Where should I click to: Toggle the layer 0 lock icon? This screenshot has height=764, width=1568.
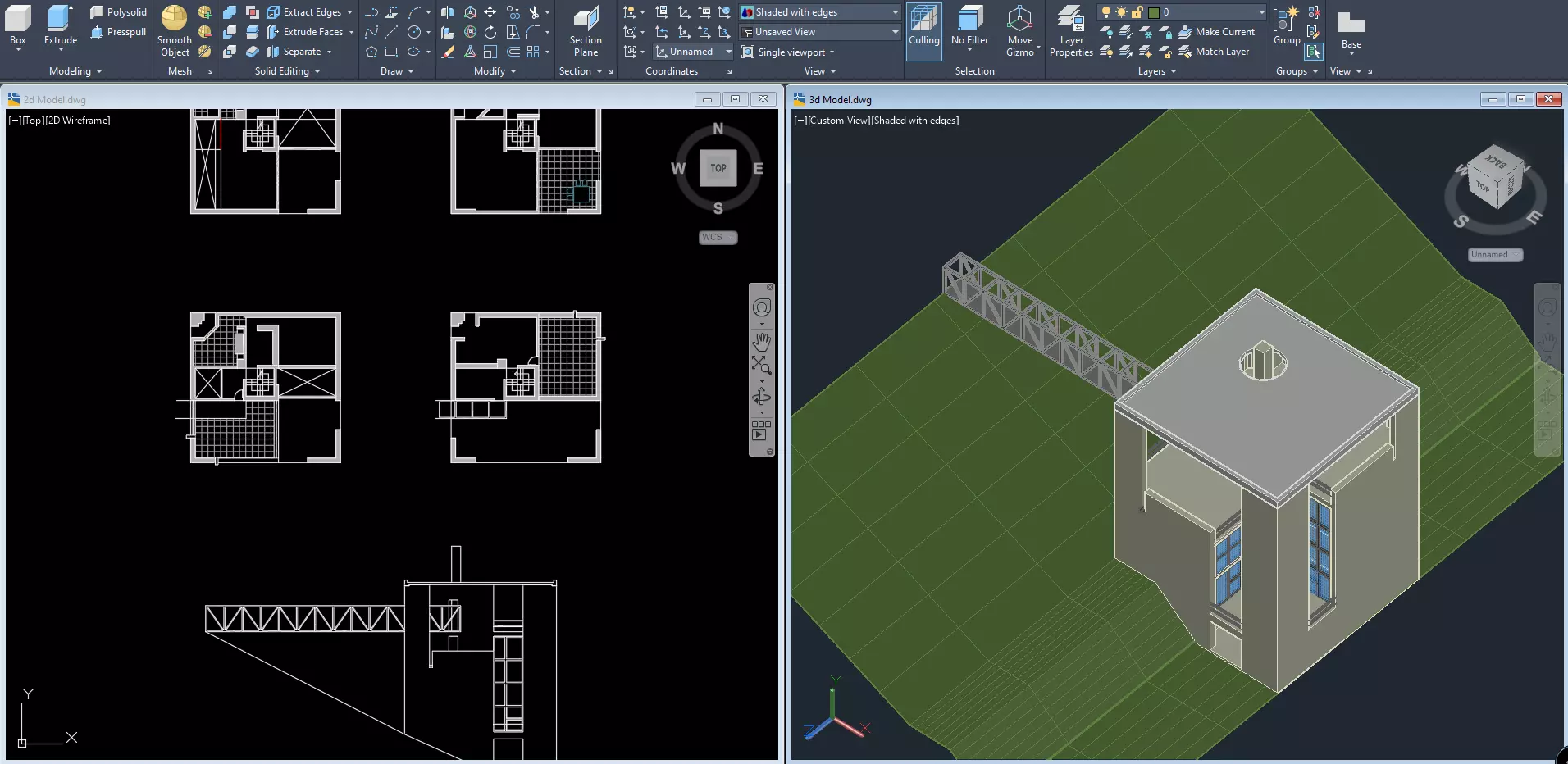tap(1137, 12)
